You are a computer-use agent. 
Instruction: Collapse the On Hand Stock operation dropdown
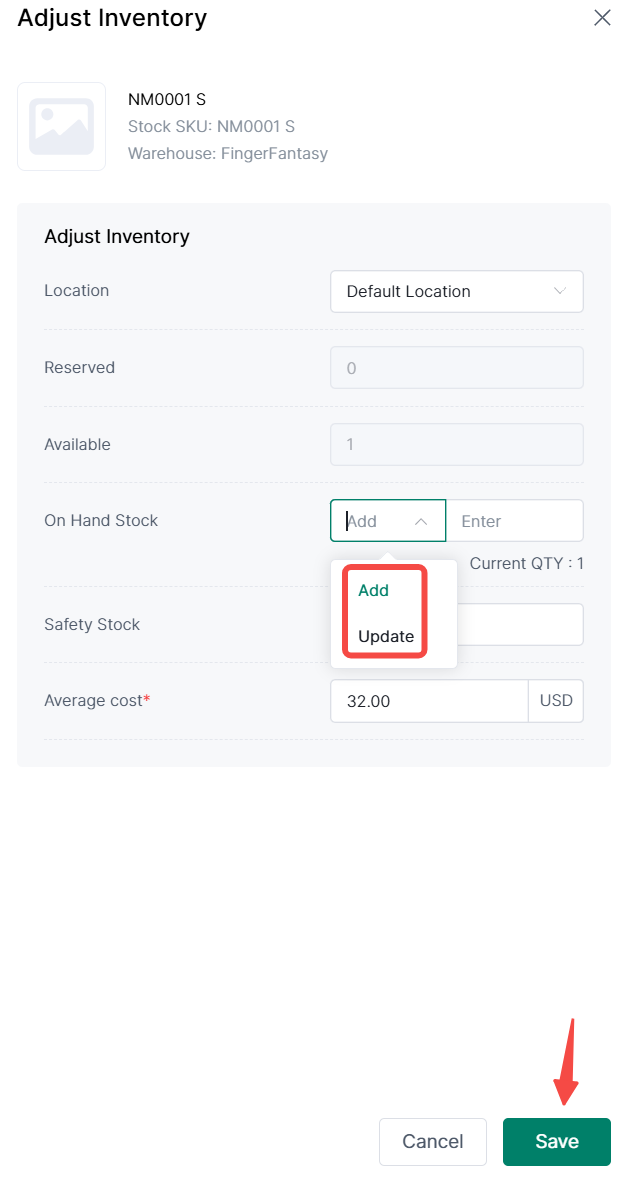[x=387, y=521]
